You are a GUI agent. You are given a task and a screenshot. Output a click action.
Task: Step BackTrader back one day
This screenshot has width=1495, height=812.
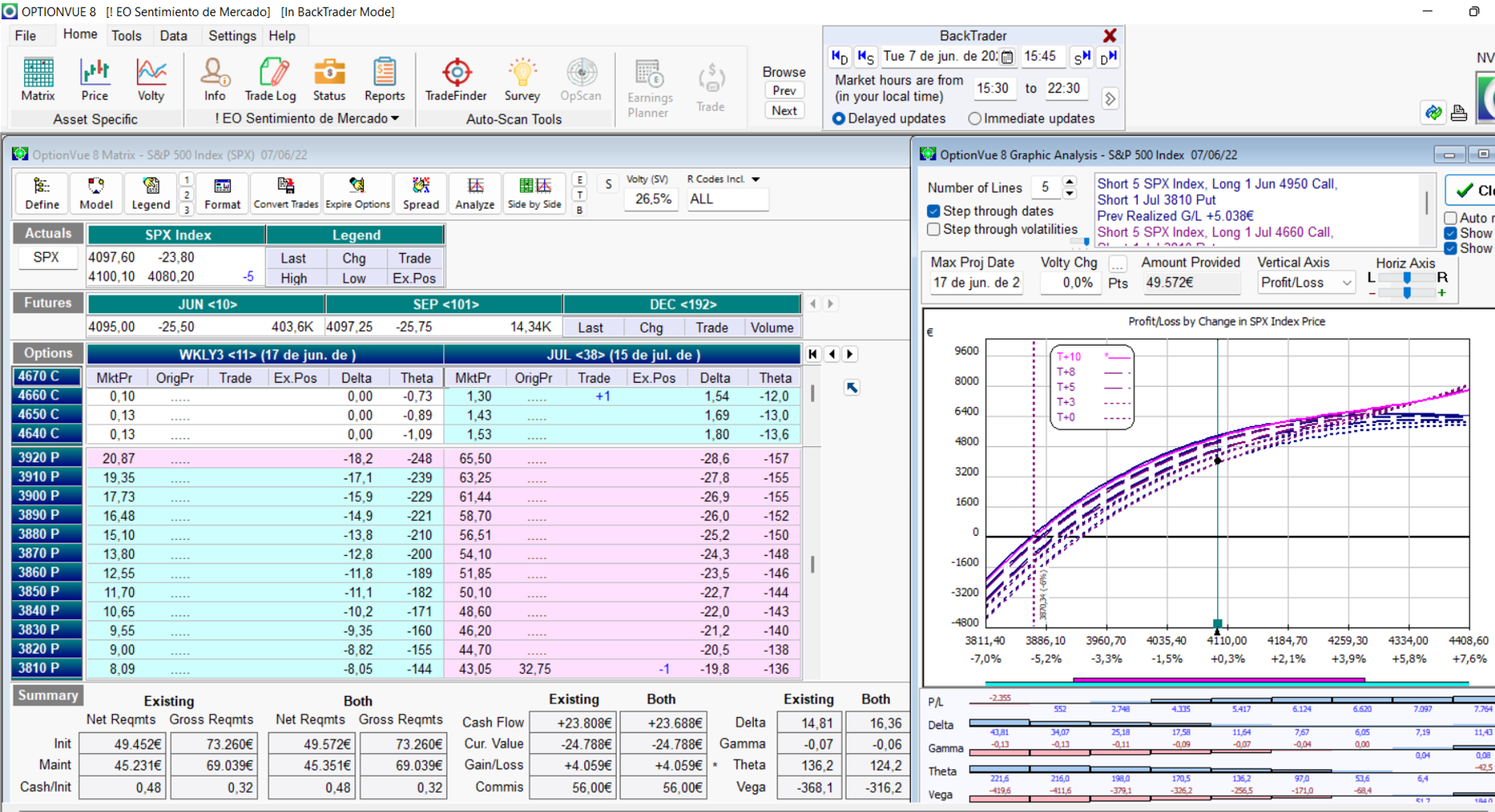click(x=840, y=56)
